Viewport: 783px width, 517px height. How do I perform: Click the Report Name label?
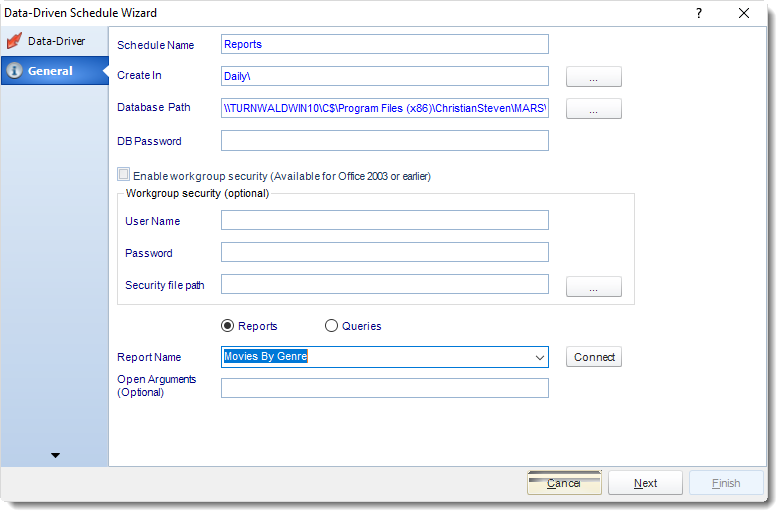tap(149, 357)
